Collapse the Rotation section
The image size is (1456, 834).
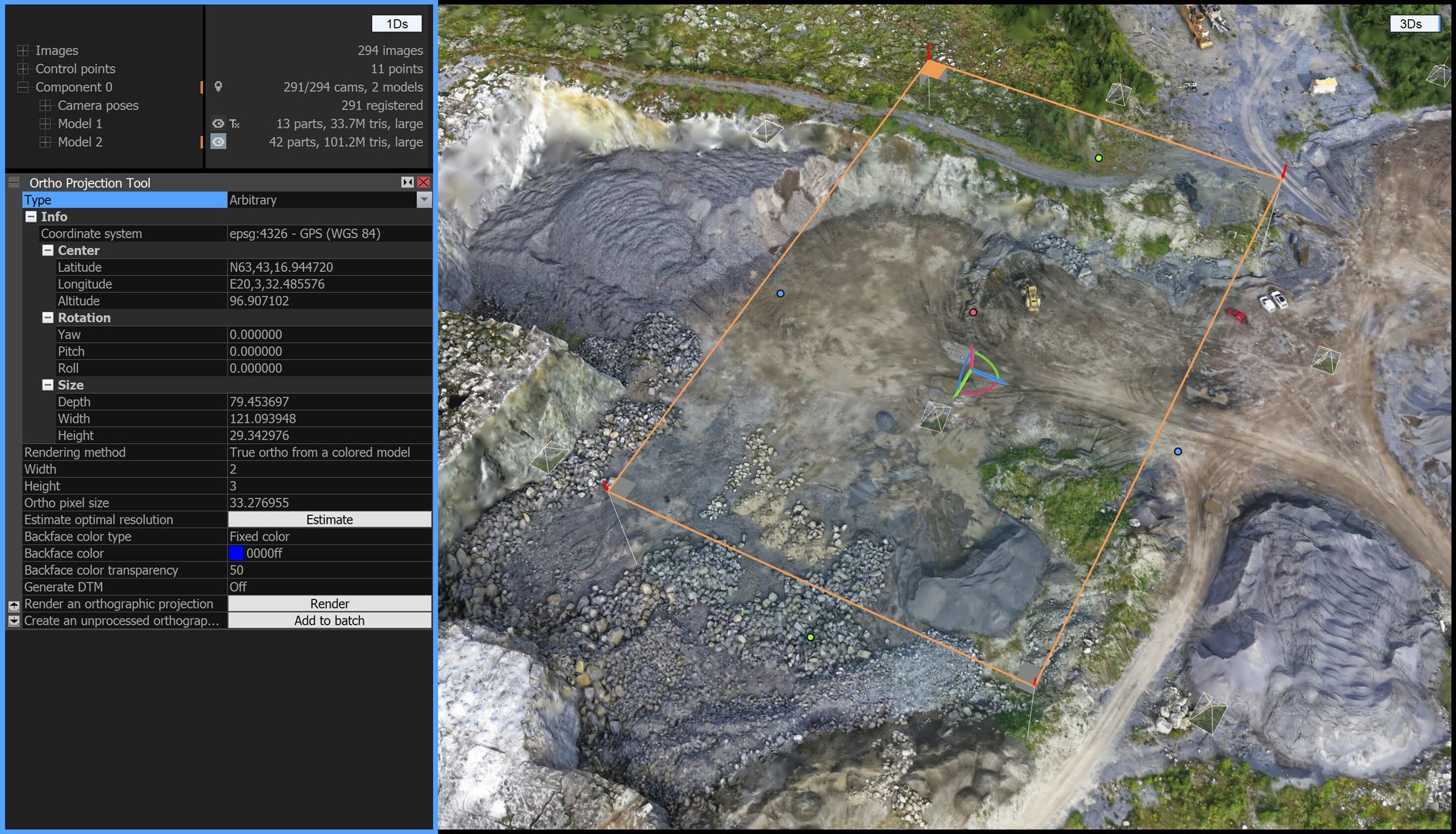pos(48,317)
